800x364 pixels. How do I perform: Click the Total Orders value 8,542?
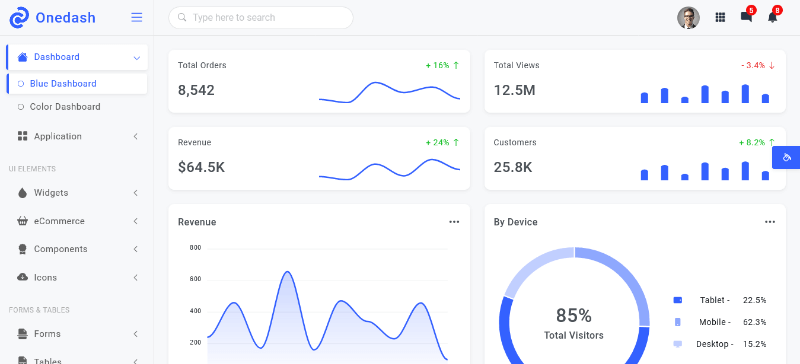pos(196,90)
